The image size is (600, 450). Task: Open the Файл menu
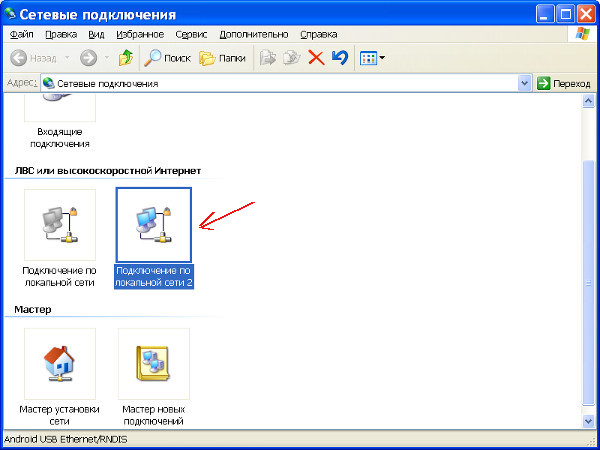pos(22,34)
